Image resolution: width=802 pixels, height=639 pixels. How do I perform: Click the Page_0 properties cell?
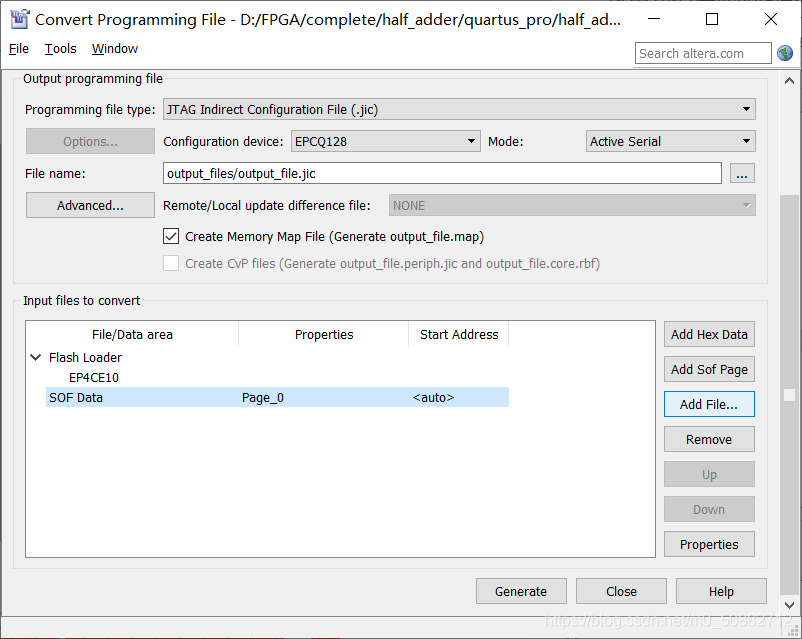click(x=263, y=398)
